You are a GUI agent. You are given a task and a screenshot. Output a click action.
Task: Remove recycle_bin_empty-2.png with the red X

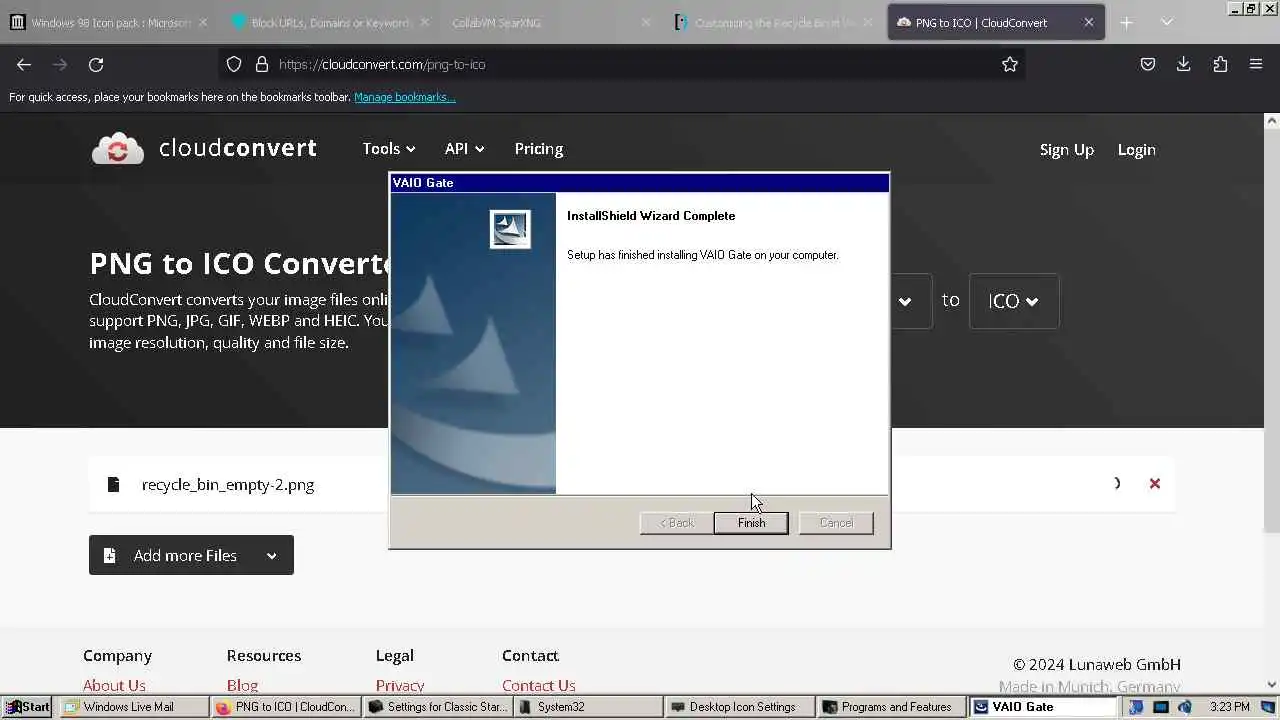tap(1155, 483)
